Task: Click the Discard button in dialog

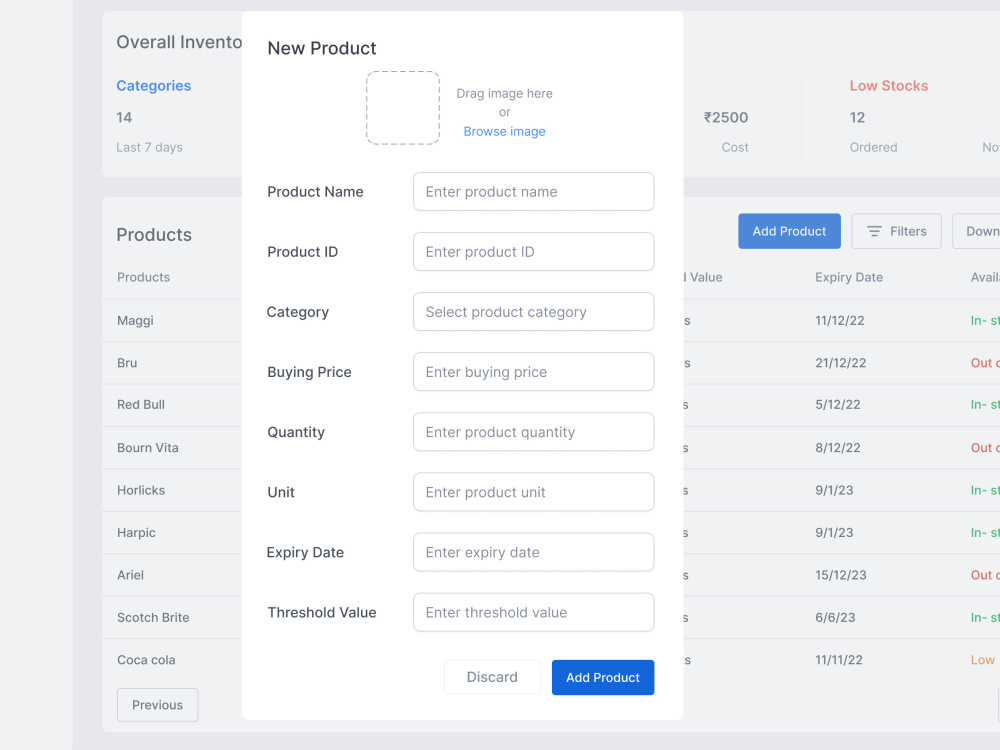Action: coord(492,677)
